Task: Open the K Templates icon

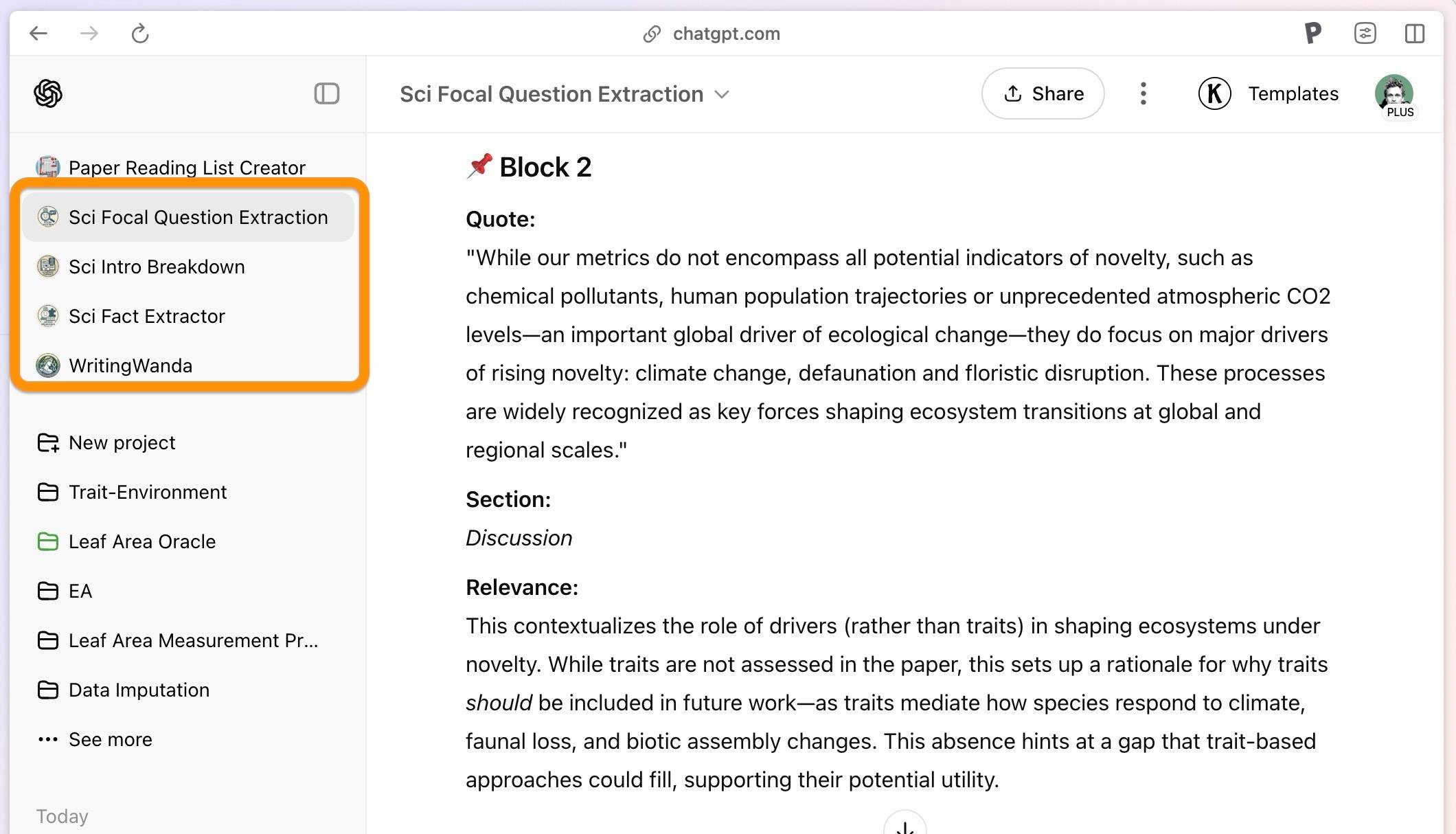Action: pyautogui.click(x=1214, y=93)
